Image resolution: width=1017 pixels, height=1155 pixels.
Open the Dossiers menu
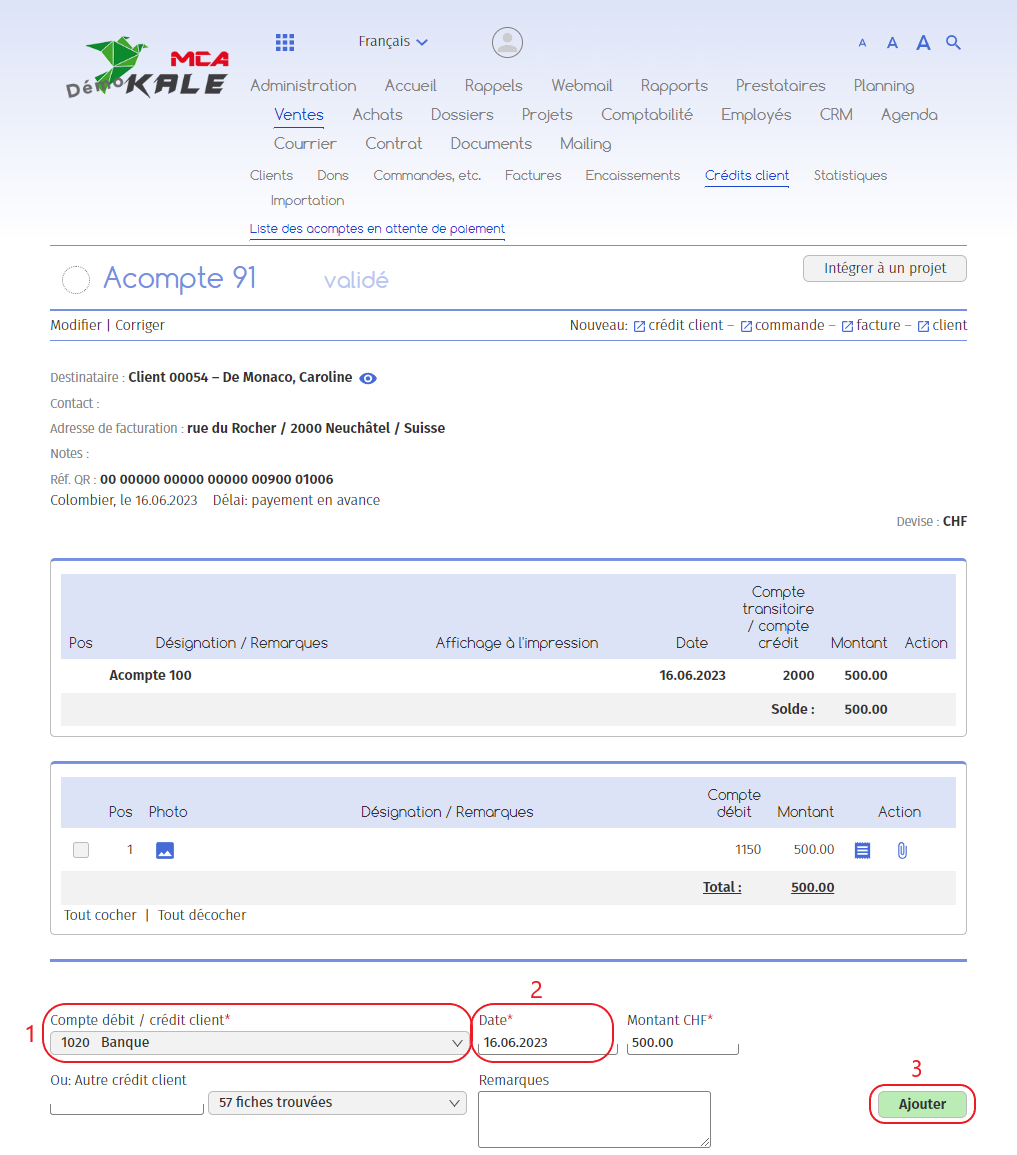coord(462,115)
